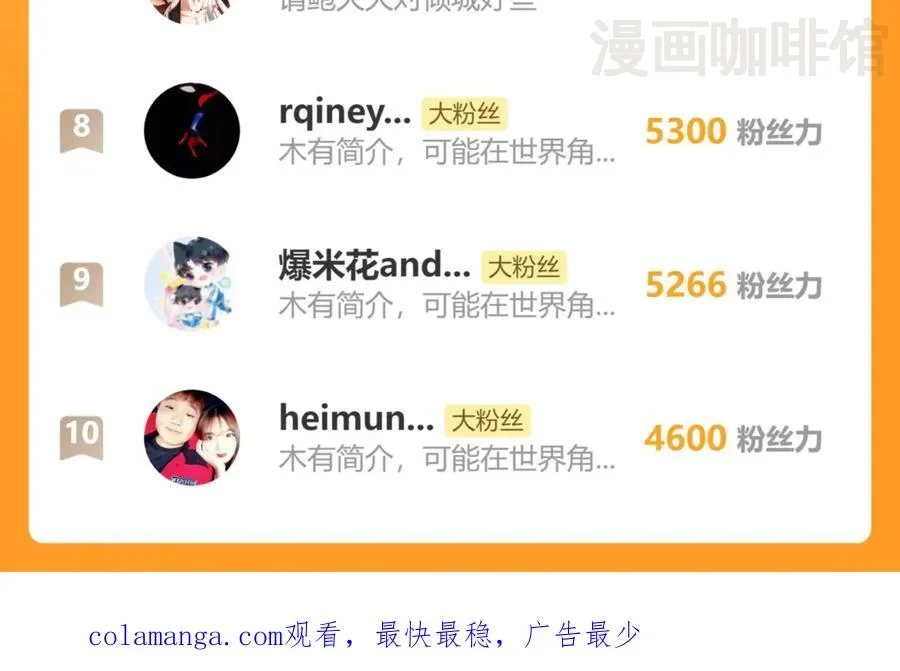Viewport: 900px width, 671px height.
Task: Click 爆米花and's profile description text
Action: [447, 305]
